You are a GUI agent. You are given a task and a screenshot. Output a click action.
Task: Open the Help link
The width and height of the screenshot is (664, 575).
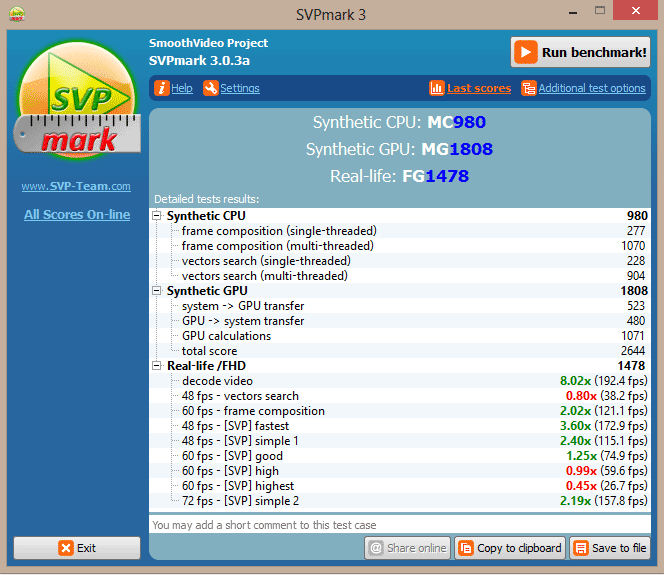pos(182,88)
